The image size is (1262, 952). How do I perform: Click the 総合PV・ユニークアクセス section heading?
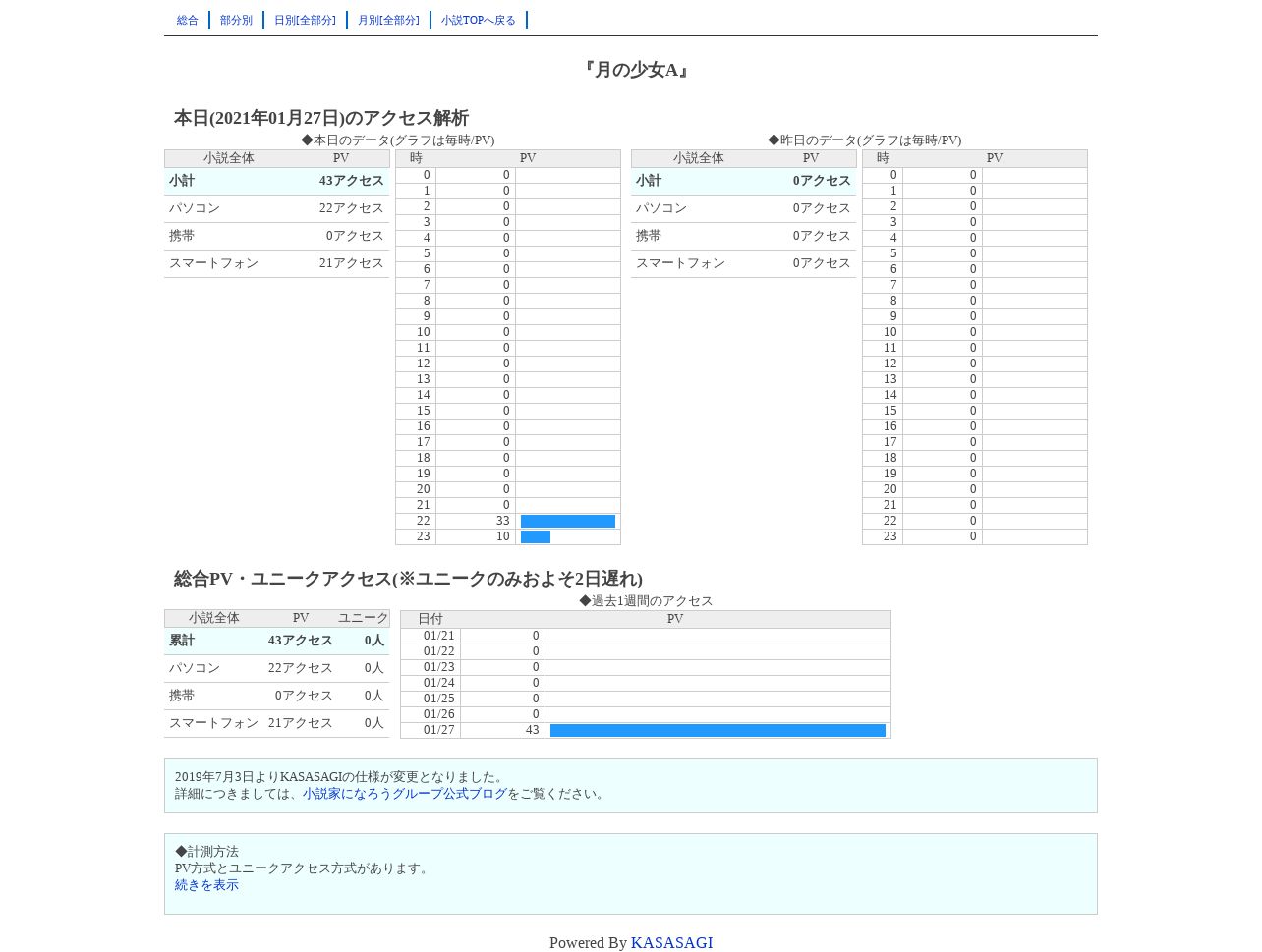coord(408,579)
